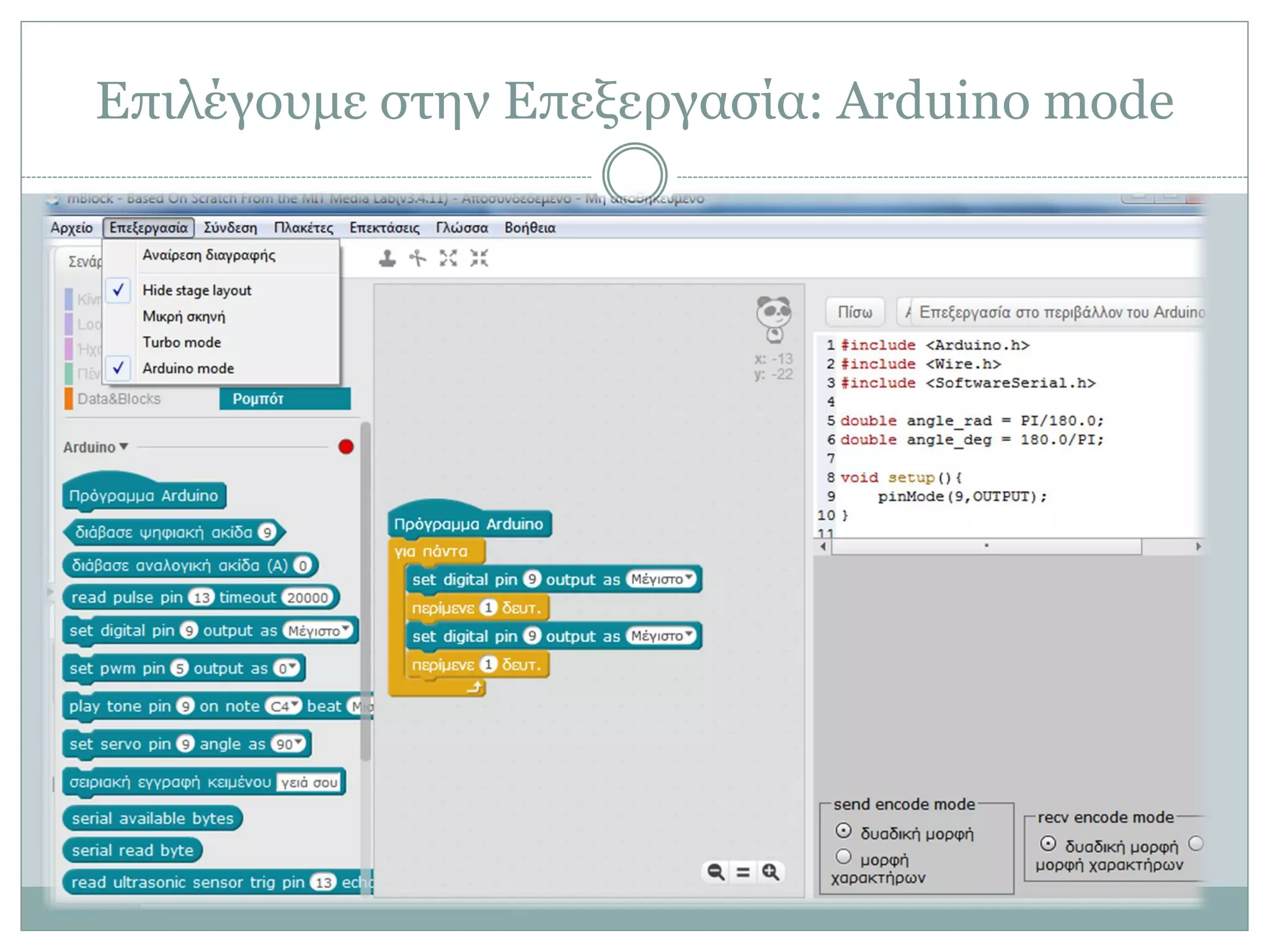Open Μέγιστο dropdown in palette digital pin block
This screenshot has height=952, width=1270.
click(317, 630)
